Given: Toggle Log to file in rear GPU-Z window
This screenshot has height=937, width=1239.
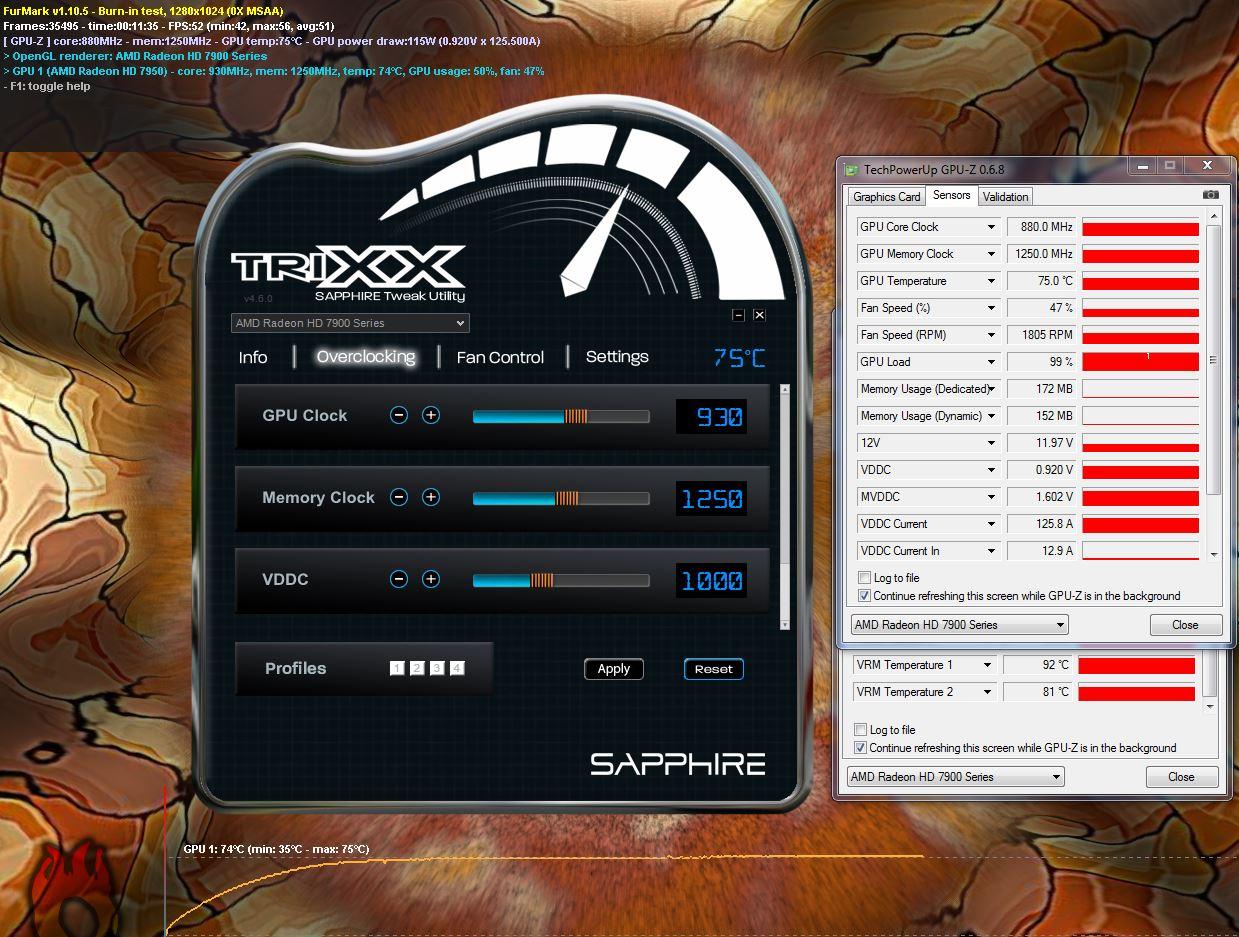Looking at the screenshot, I should (860, 730).
